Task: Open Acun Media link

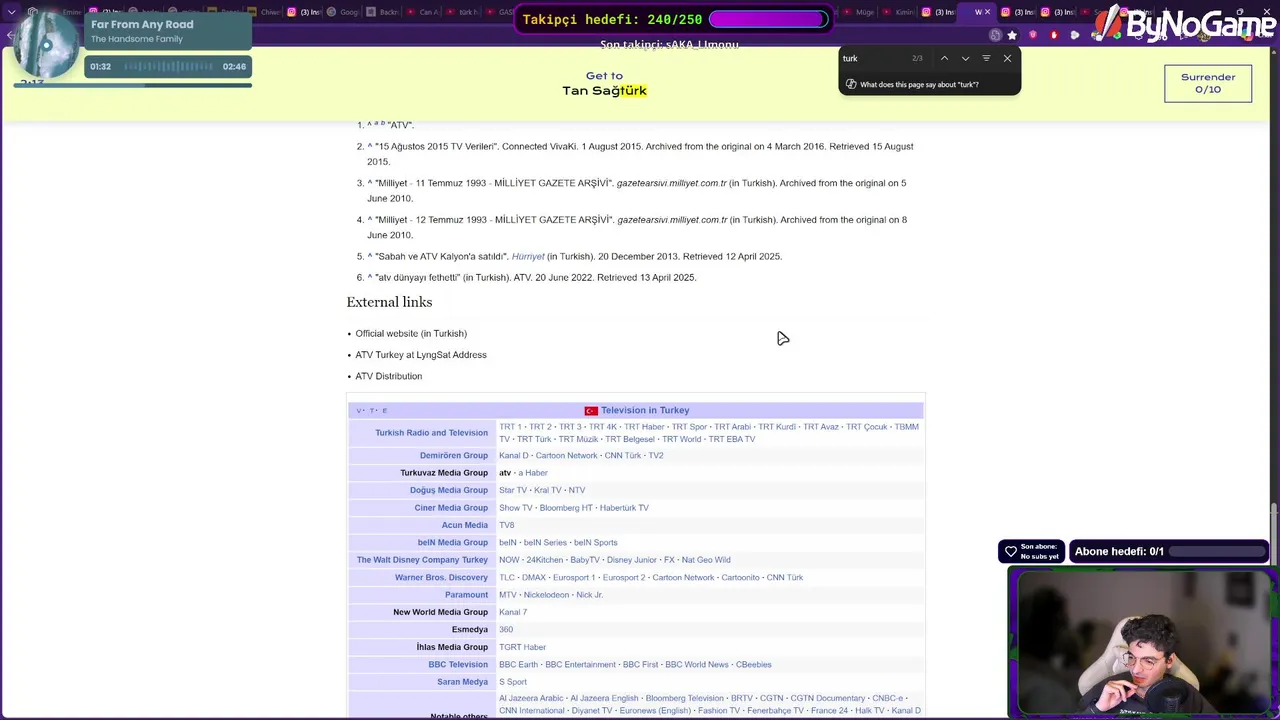Action: (x=465, y=525)
